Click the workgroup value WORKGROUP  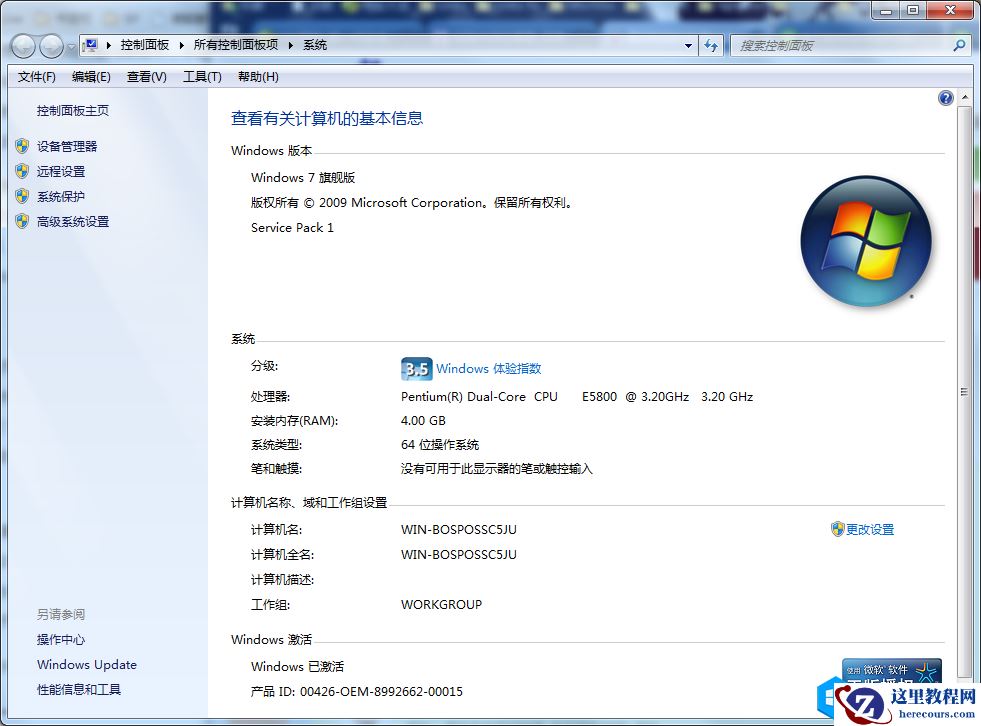pos(441,605)
